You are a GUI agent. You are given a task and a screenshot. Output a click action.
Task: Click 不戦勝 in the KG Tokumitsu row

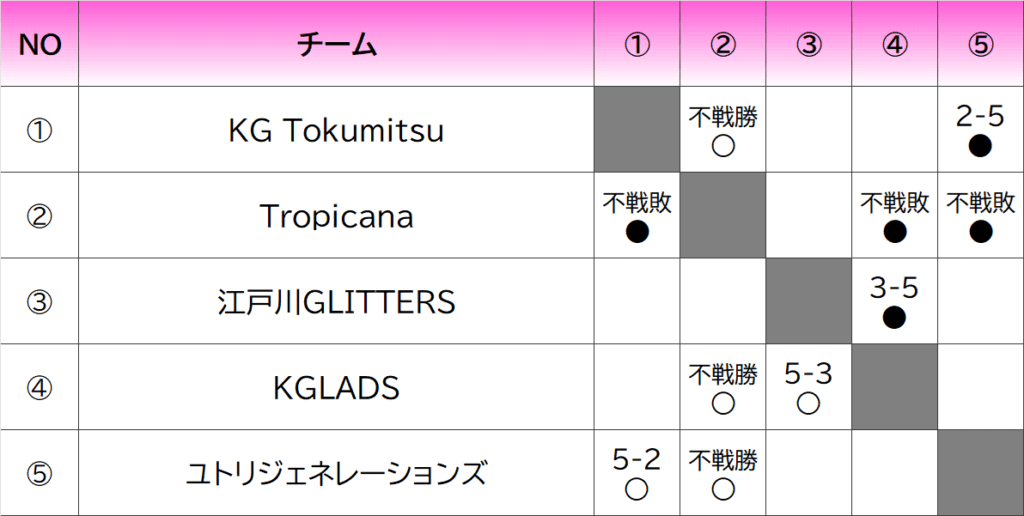(x=723, y=118)
